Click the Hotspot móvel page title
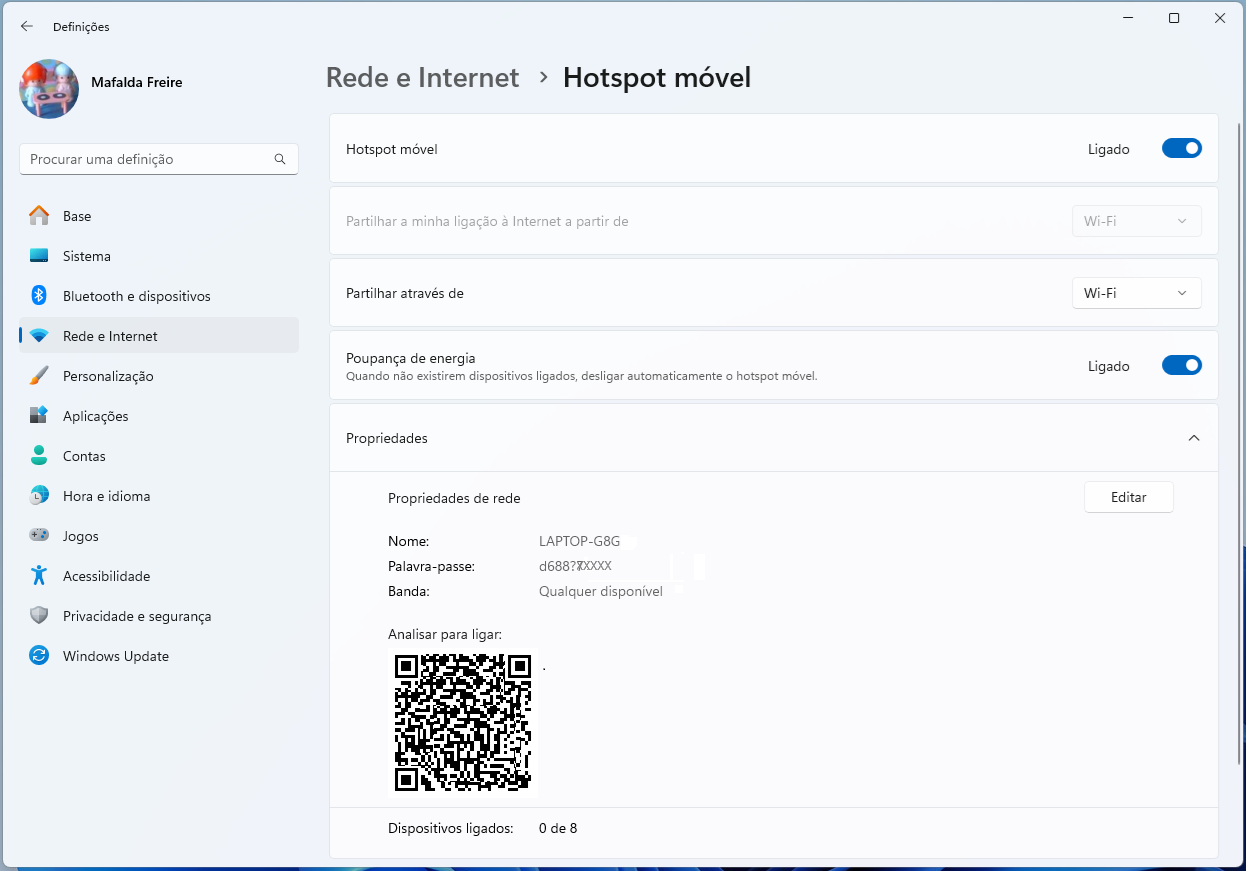 pyautogui.click(x=657, y=78)
